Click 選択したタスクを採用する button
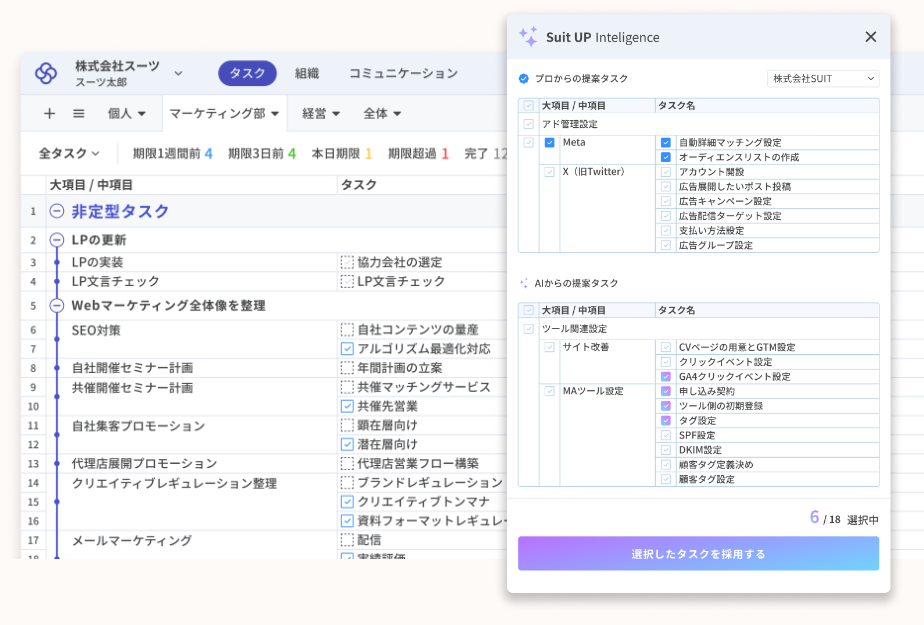This screenshot has height=625, width=924. tap(698, 553)
